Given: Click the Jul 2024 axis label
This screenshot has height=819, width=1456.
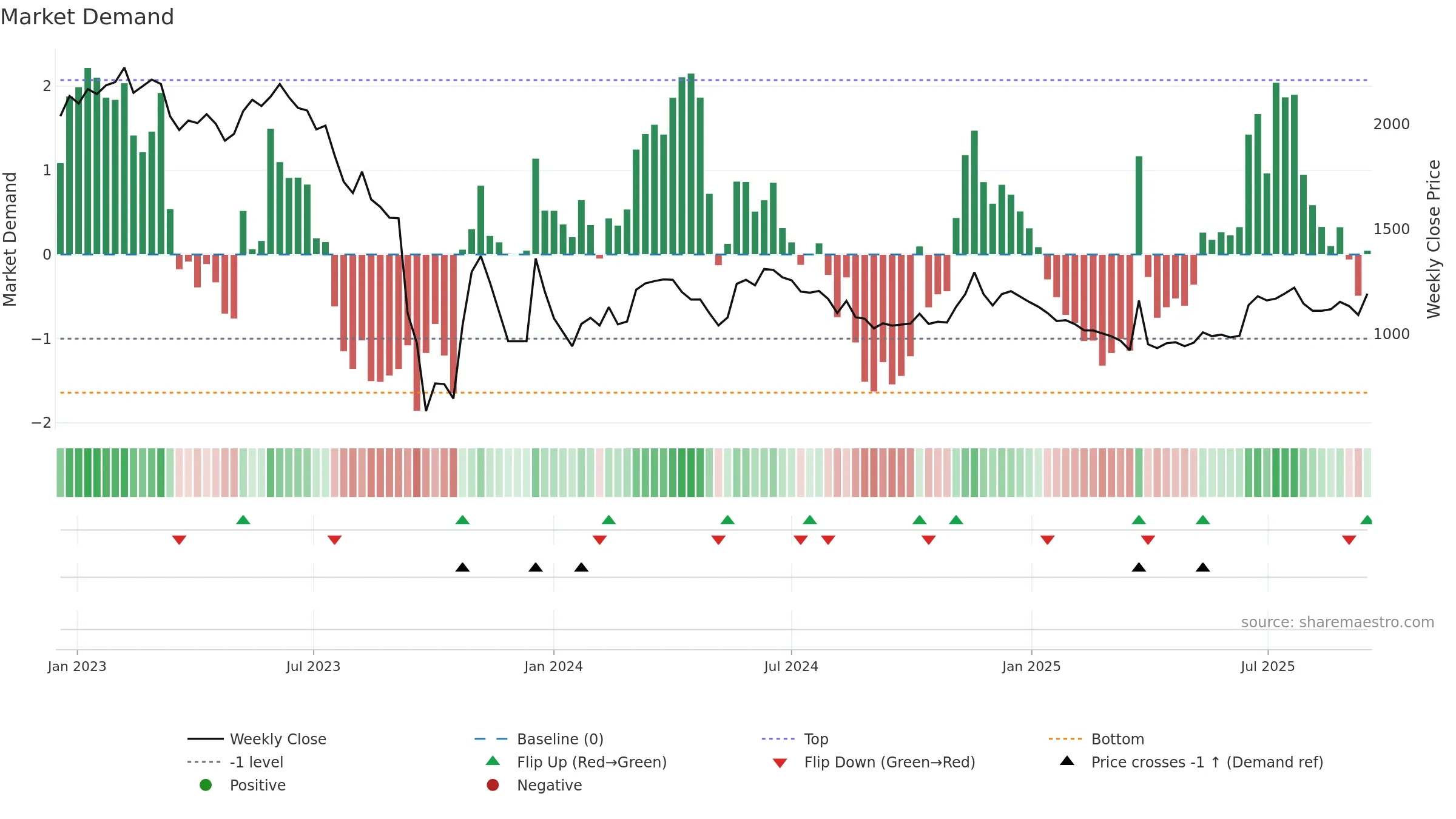Looking at the screenshot, I should pos(791,667).
